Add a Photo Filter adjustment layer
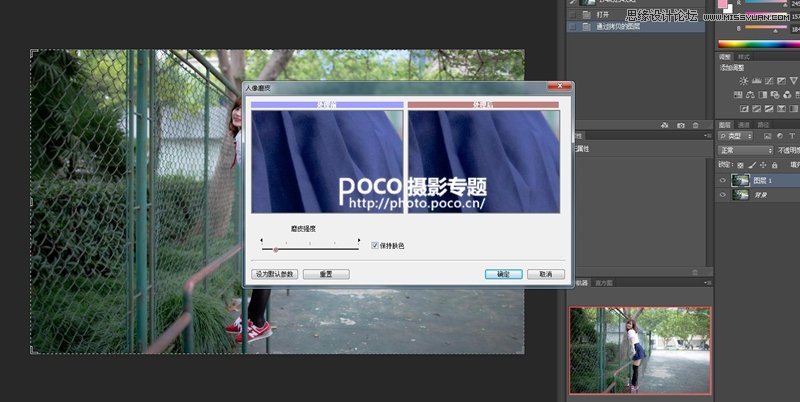 pyautogui.click(x=774, y=95)
